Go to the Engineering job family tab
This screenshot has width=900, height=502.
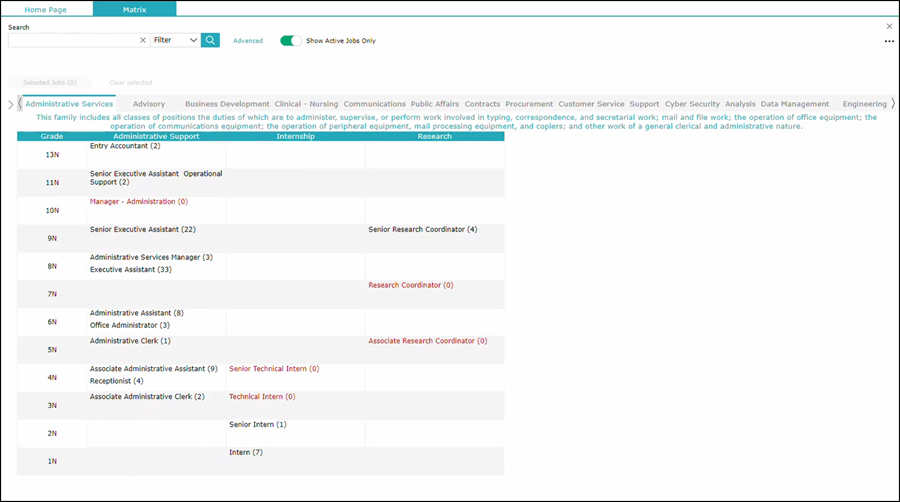point(864,104)
